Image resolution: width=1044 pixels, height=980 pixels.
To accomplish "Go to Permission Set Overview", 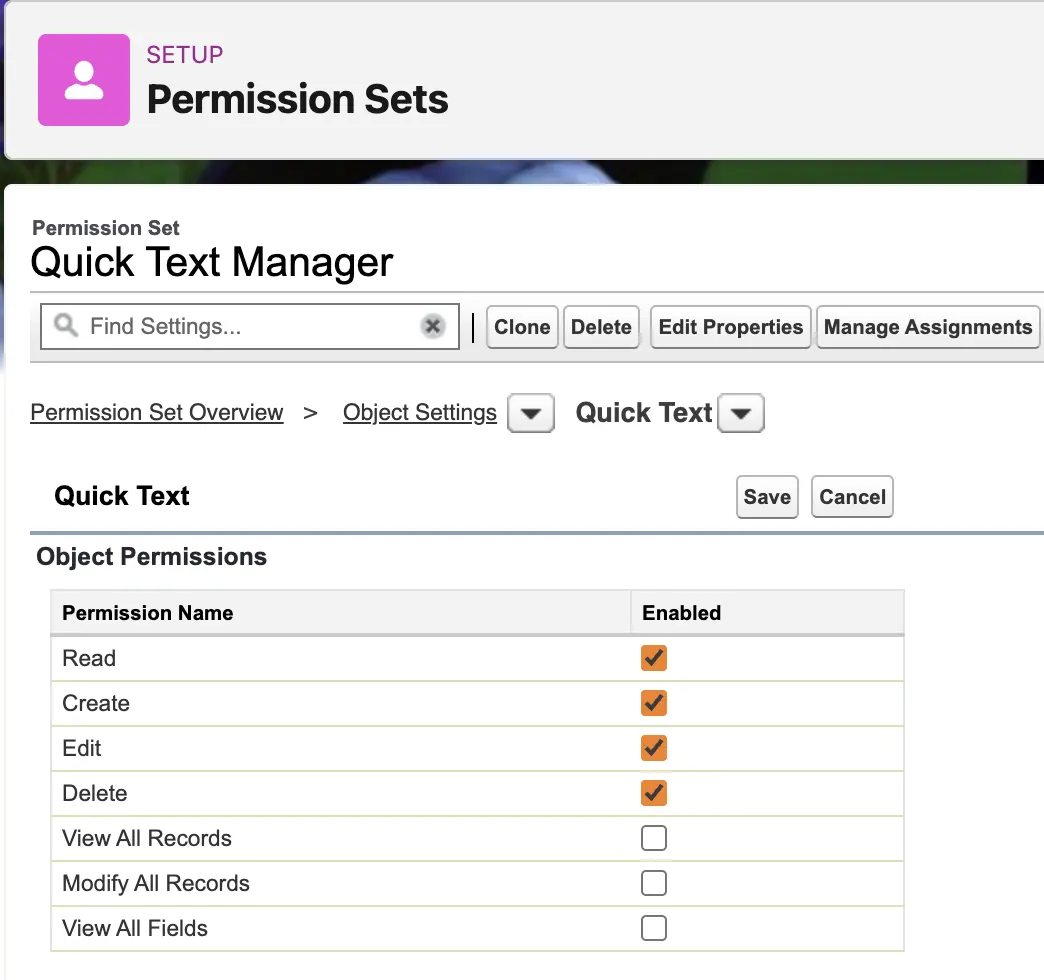I will (157, 412).
